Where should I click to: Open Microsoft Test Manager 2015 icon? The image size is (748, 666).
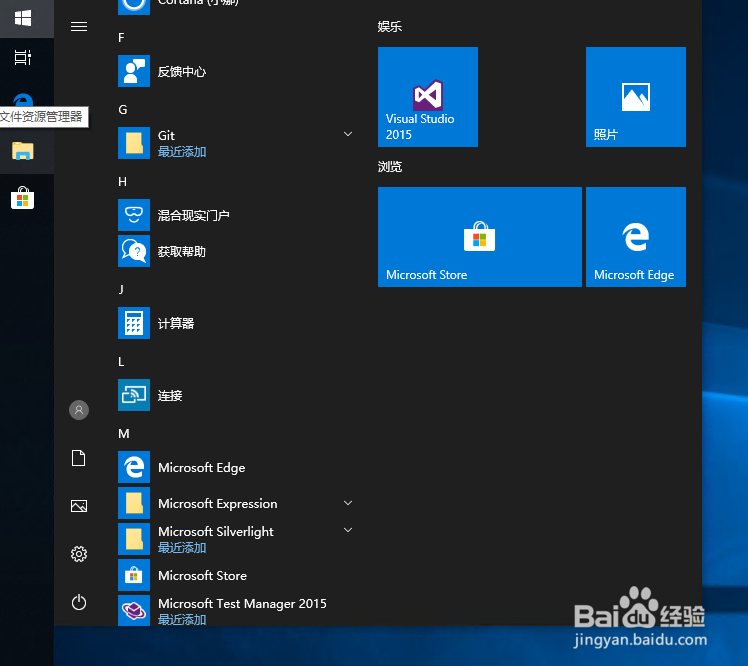(134, 611)
